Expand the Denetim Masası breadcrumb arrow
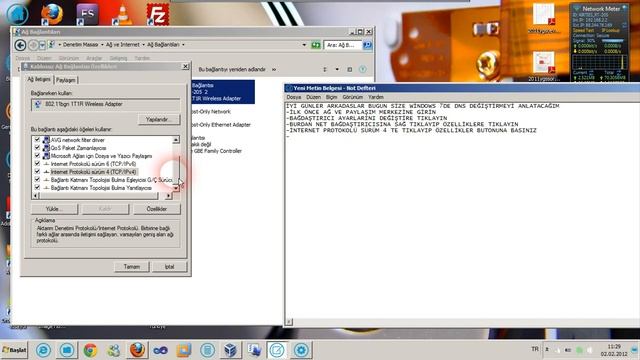 coord(102,44)
